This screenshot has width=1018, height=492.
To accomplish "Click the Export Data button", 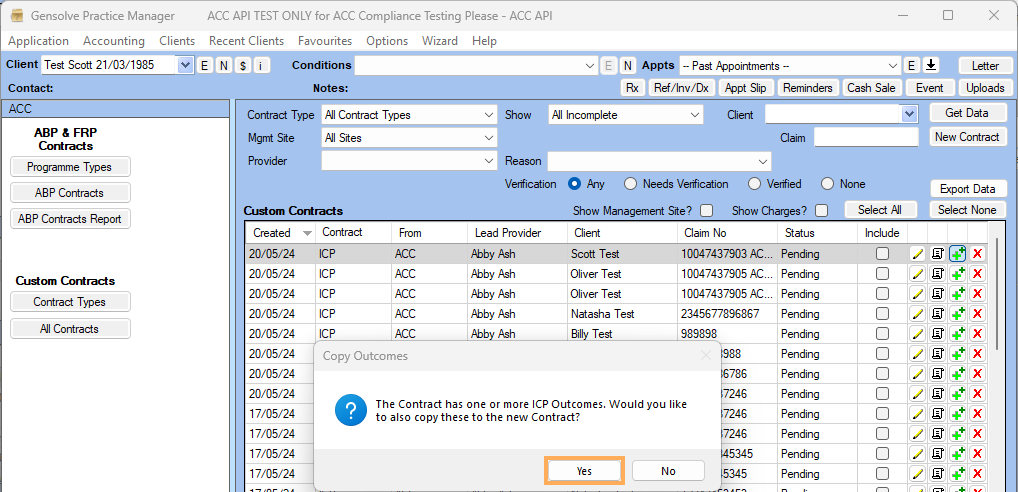I will pyautogui.click(x=967, y=189).
